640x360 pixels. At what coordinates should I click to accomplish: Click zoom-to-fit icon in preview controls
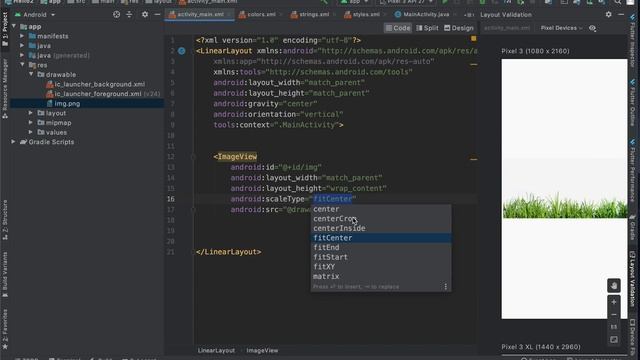[x=614, y=340]
